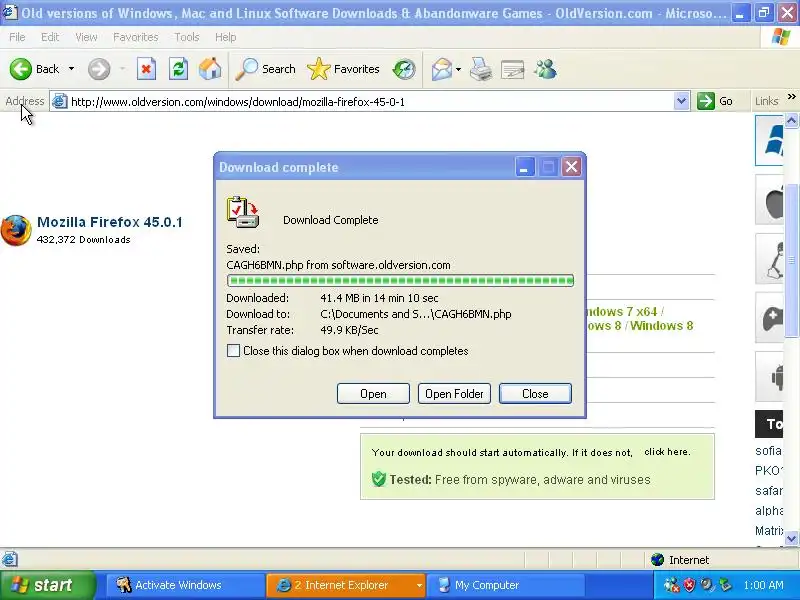Screen dimensions: 800x600
Task: Select the Linux penguin sidebar icon
Action: [769, 259]
